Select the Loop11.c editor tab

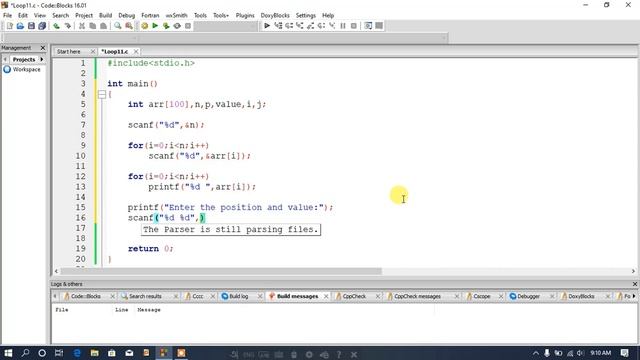point(115,51)
